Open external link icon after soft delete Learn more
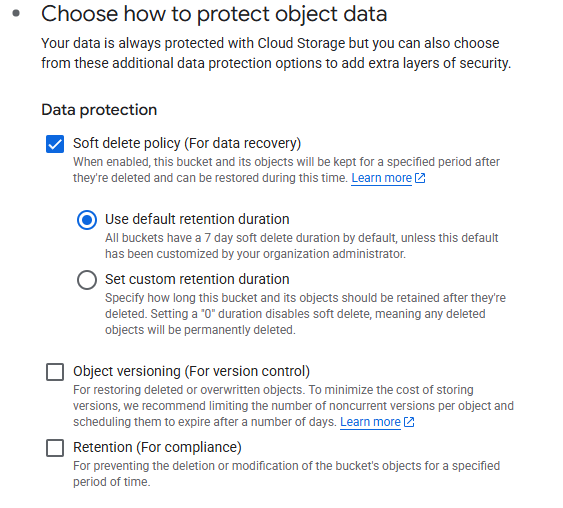The width and height of the screenshot is (563, 508). [x=420, y=178]
